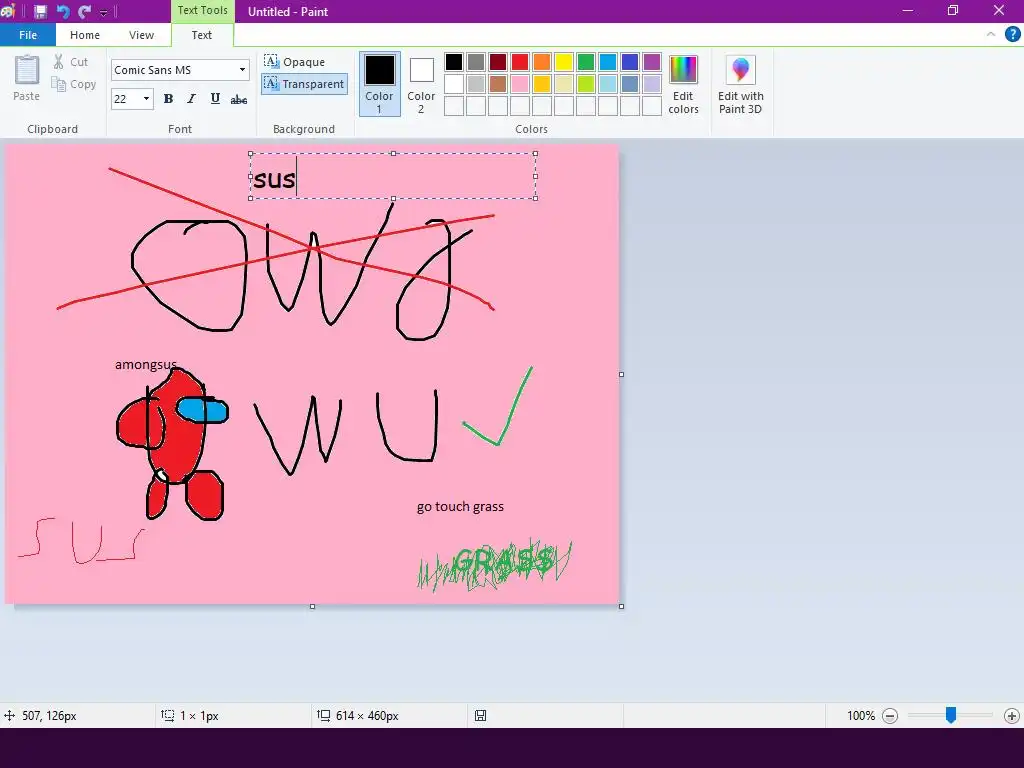Toggle Bold formatting
Screen dimensions: 1024x768
click(x=168, y=99)
